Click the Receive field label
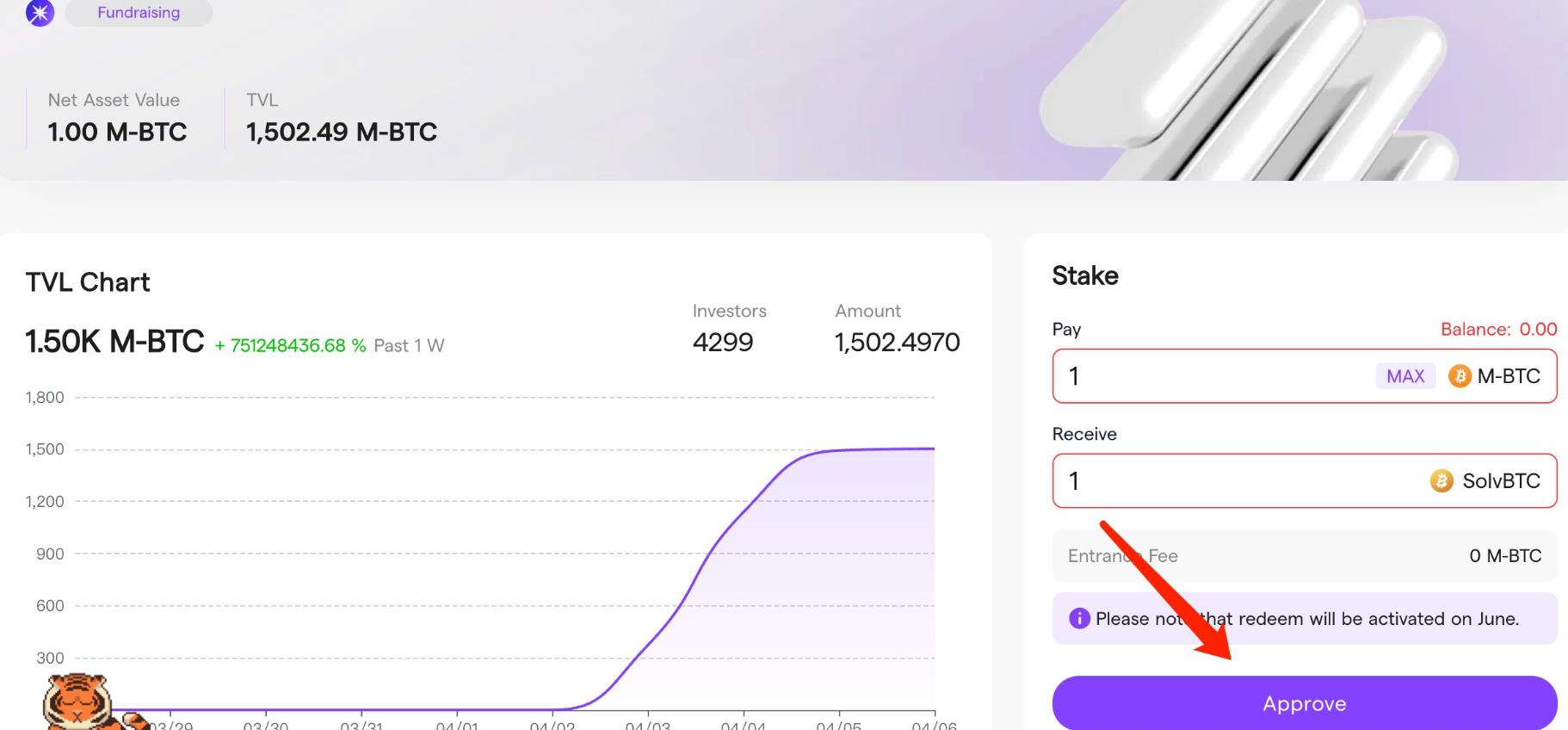Viewport: 1568px width, 730px height. 1084,434
